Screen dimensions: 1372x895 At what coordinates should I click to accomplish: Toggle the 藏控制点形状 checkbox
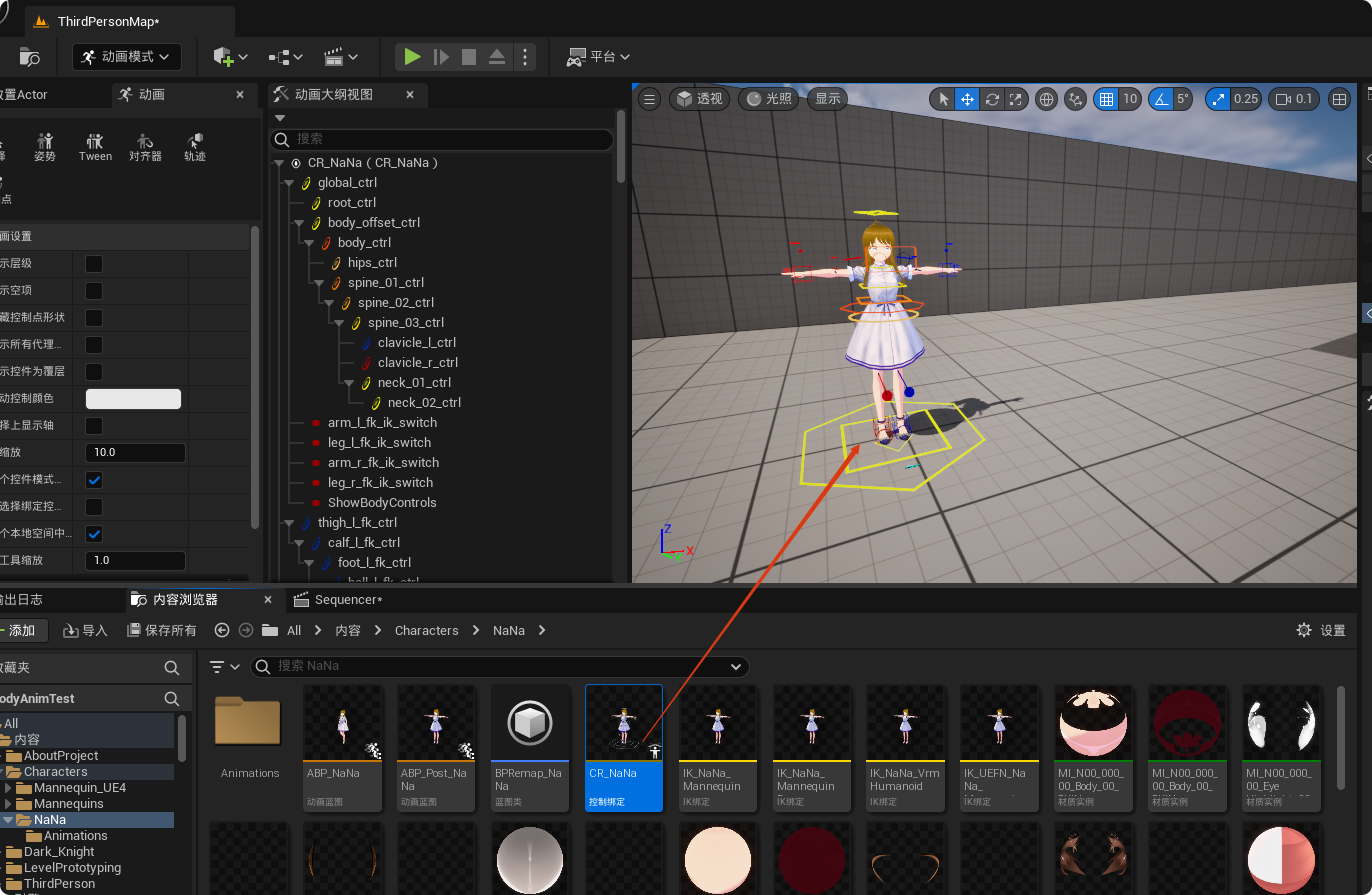[94, 318]
